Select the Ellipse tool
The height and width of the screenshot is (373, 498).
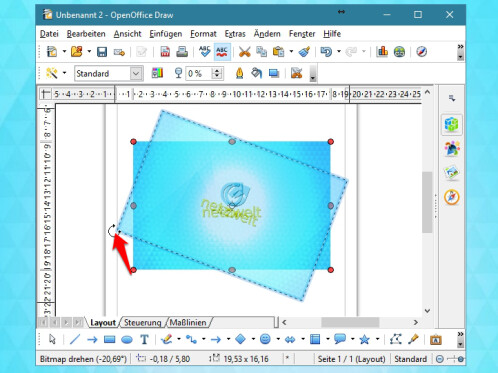[x=127, y=340]
